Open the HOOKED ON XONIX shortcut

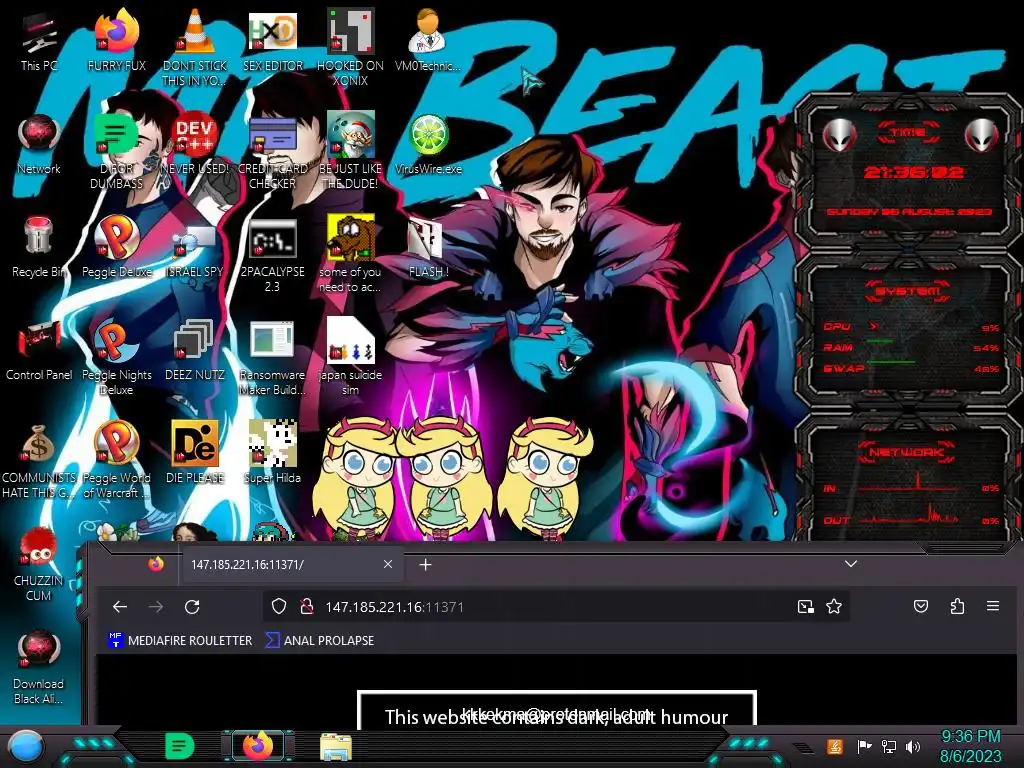[350, 46]
